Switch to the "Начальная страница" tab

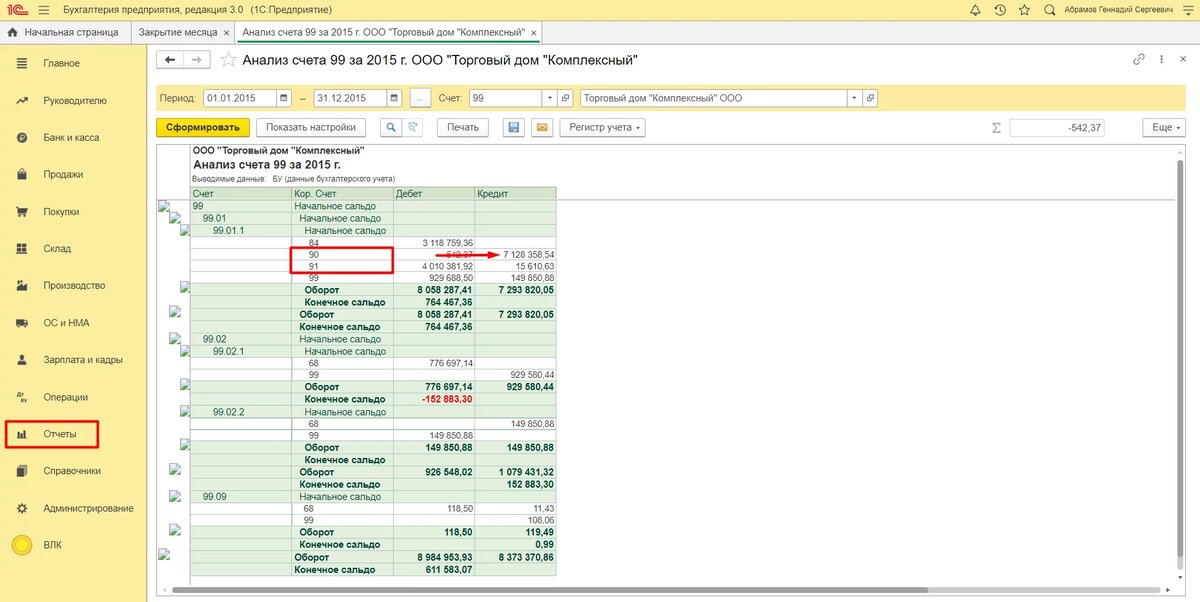pos(63,32)
